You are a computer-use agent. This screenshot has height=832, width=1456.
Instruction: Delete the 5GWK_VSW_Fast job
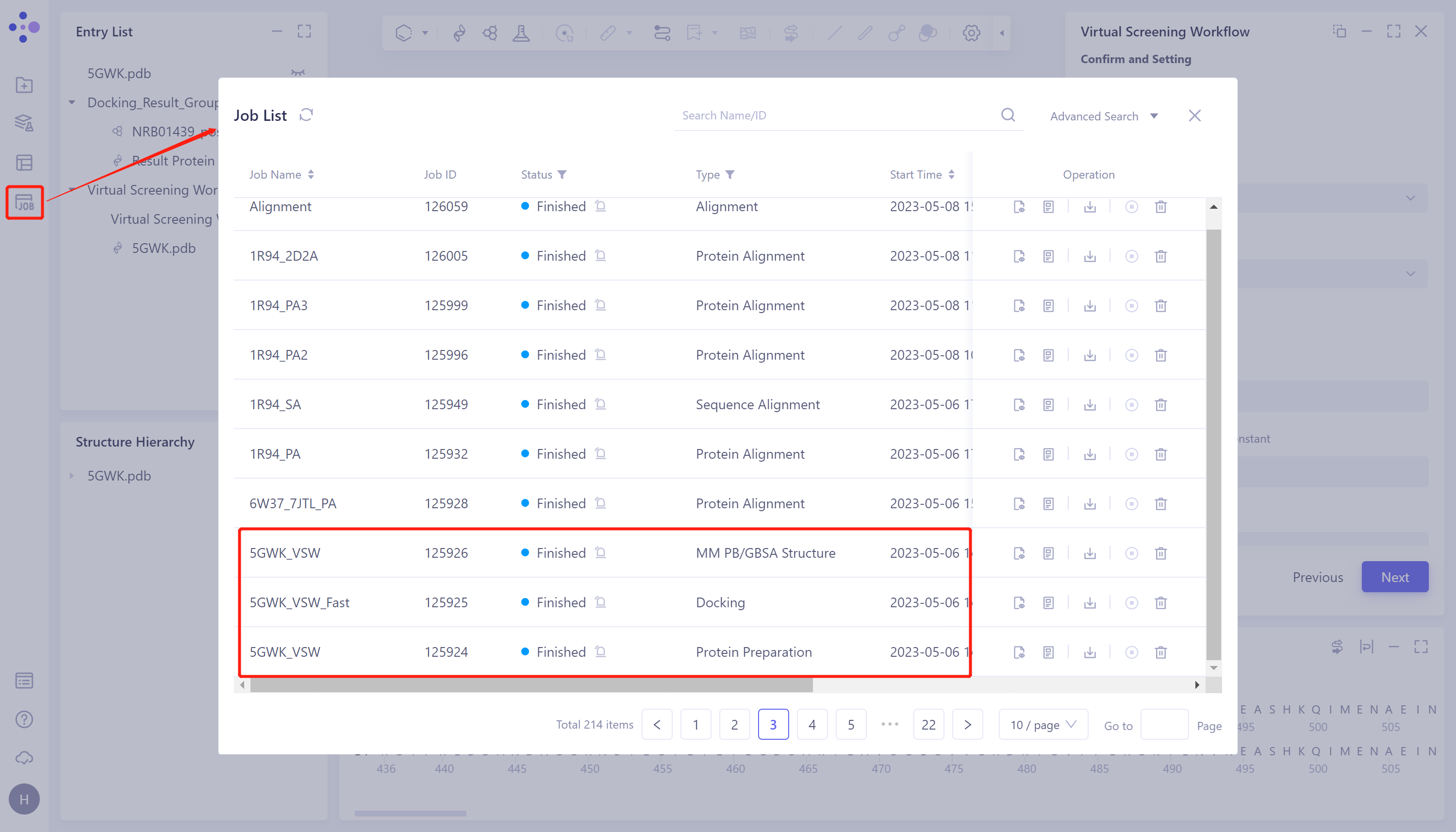point(1161,602)
